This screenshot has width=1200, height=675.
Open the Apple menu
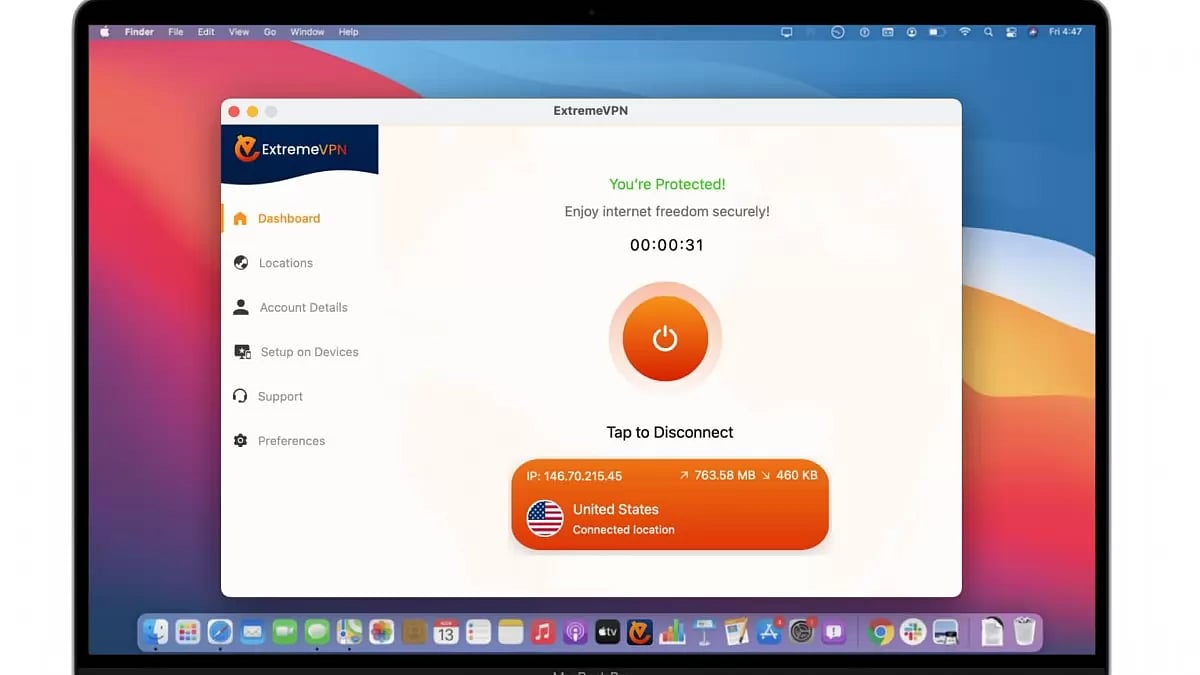[x=104, y=31]
